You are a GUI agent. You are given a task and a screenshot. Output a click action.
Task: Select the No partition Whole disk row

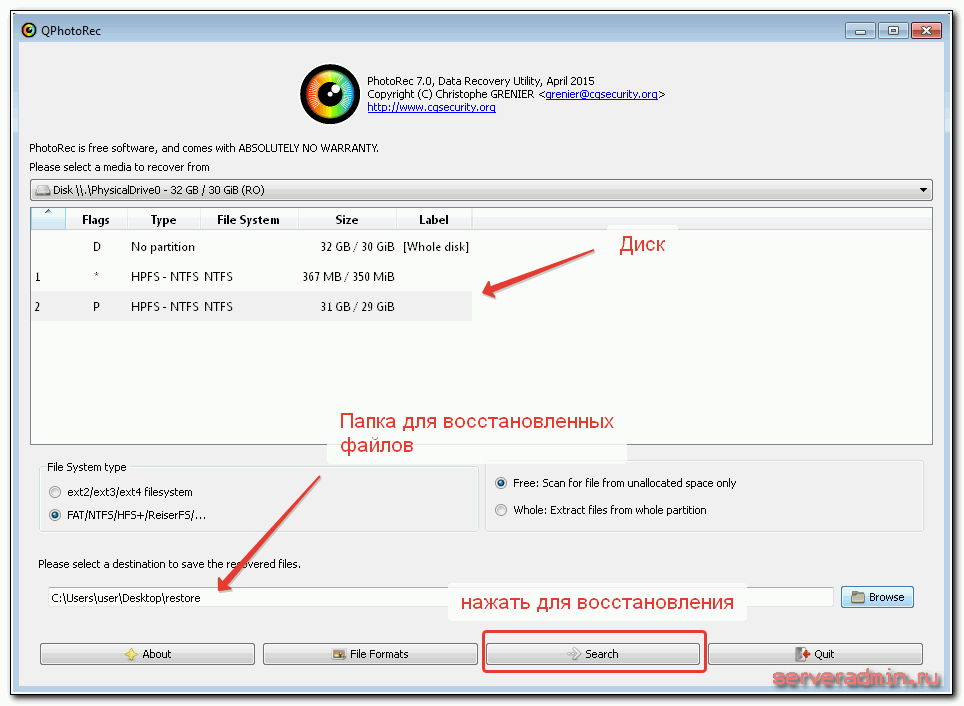(250, 247)
